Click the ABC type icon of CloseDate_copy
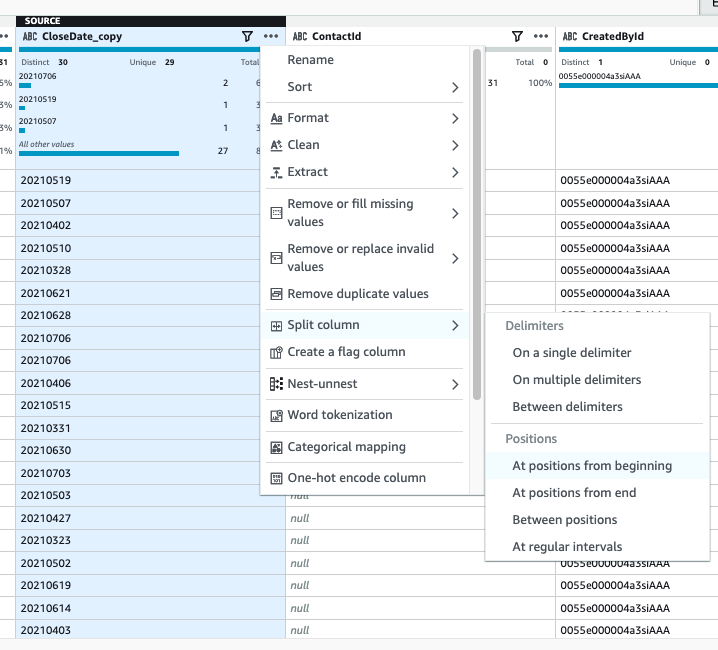Screen dimensions: 718x650 [30, 36]
